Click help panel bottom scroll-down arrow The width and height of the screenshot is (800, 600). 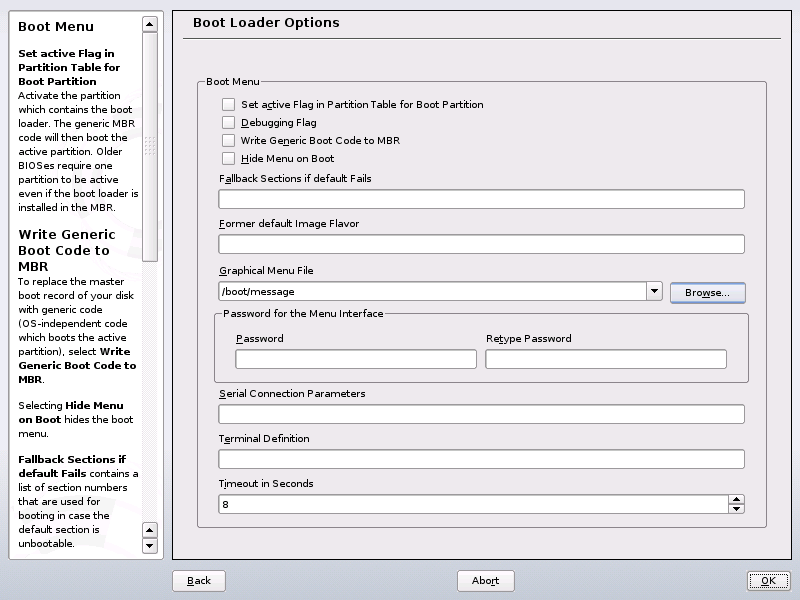(149, 545)
